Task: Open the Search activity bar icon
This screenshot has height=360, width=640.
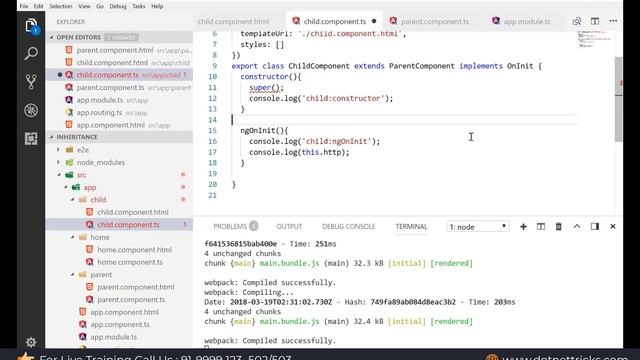Action: [x=31, y=53]
